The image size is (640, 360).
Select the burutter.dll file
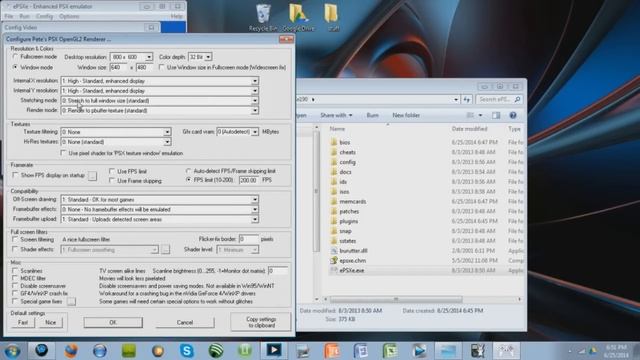pos(353,251)
